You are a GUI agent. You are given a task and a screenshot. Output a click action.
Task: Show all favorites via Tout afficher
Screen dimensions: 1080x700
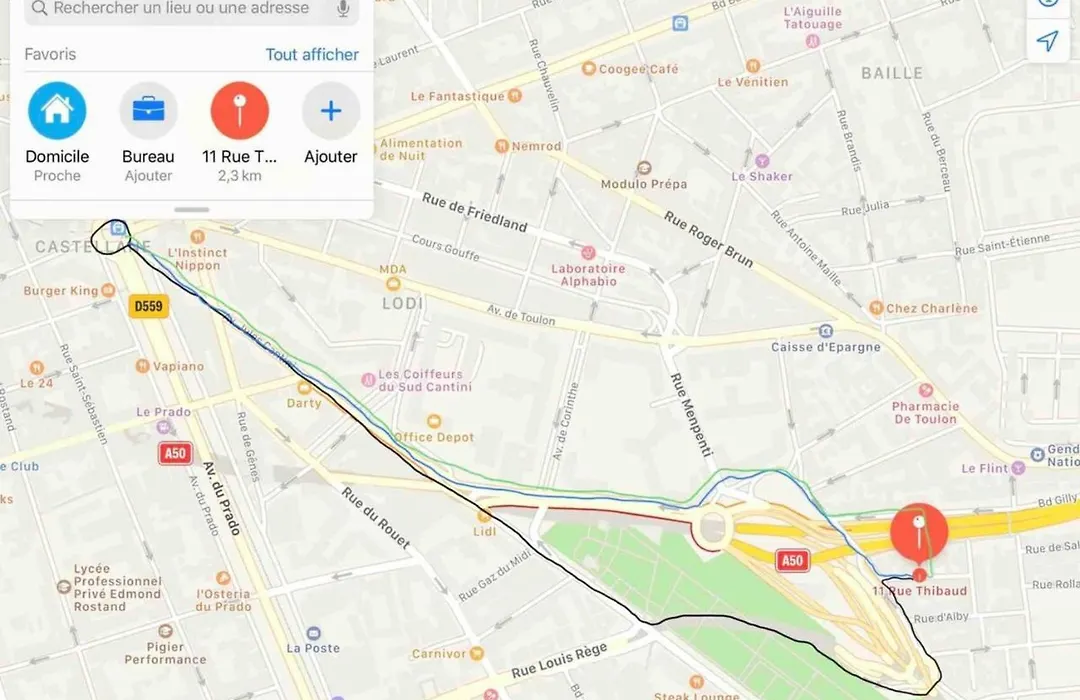pyautogui.click(x=312, y=54)
